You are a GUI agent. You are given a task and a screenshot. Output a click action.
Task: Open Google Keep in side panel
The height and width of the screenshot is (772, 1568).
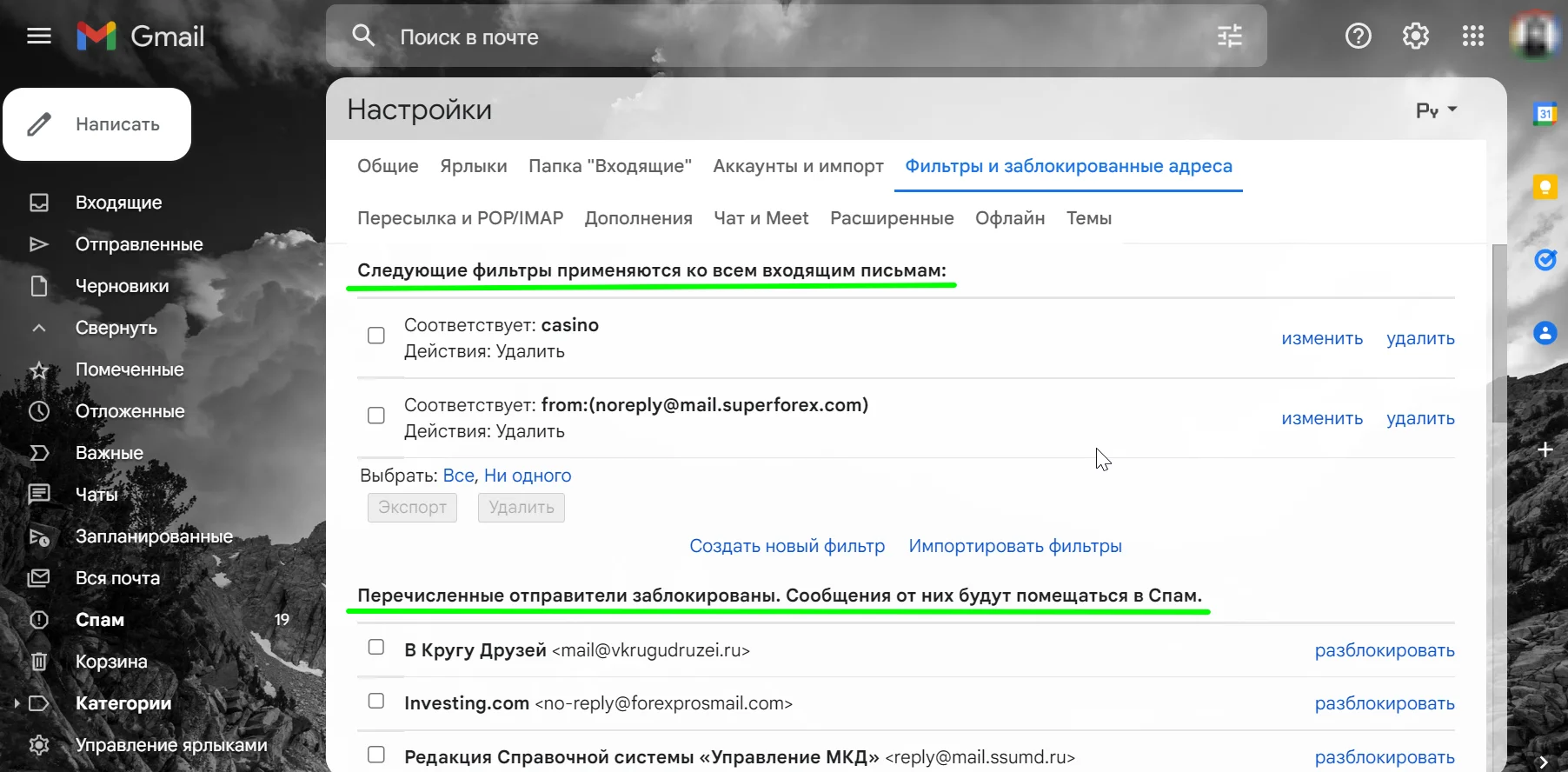coord(1545,187)
